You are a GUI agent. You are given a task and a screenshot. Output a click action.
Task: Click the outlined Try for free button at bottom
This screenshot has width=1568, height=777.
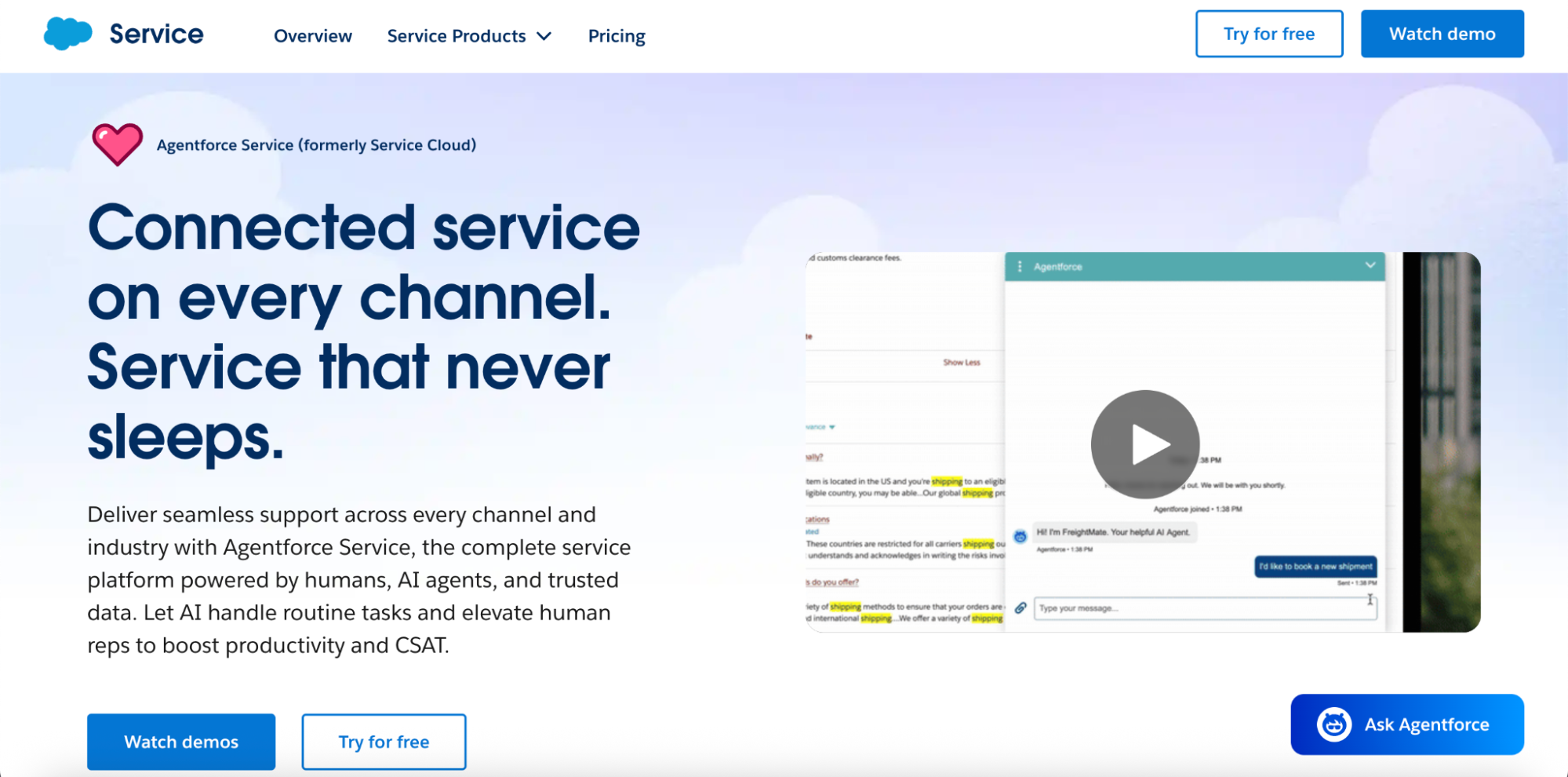pos(384,741)
